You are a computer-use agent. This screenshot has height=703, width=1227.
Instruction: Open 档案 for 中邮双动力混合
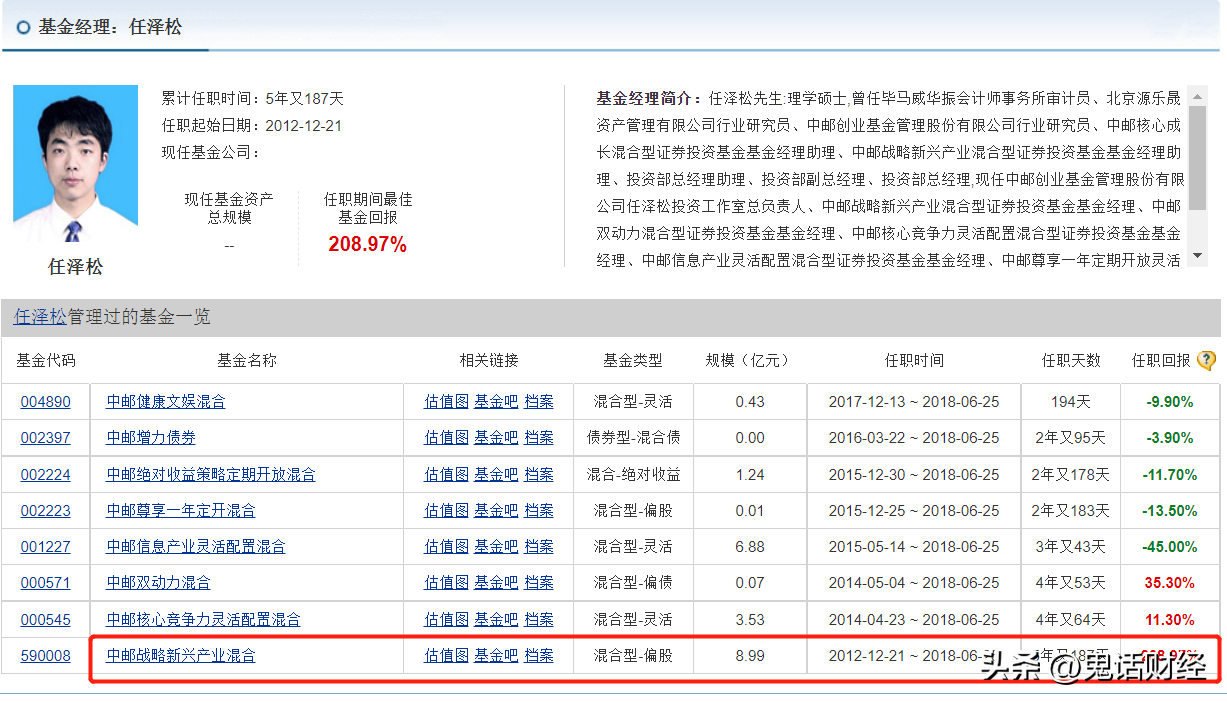[539, 583]
